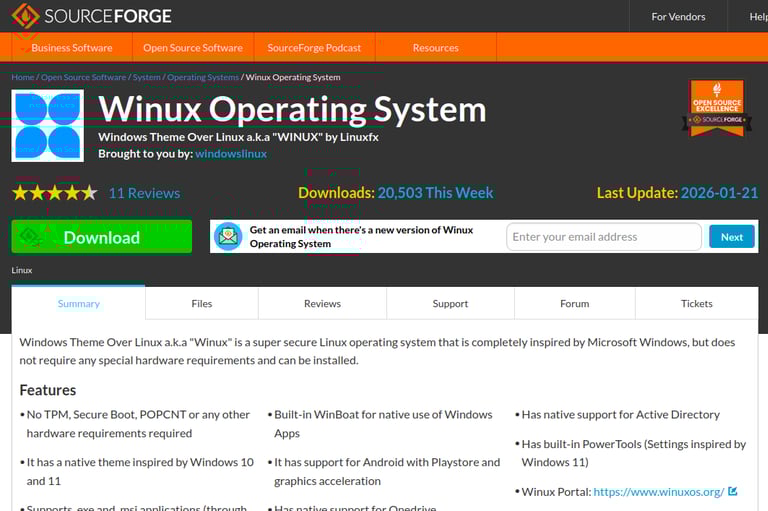
Task: Visit windowslinux author profile link
Action: point(231,154)
